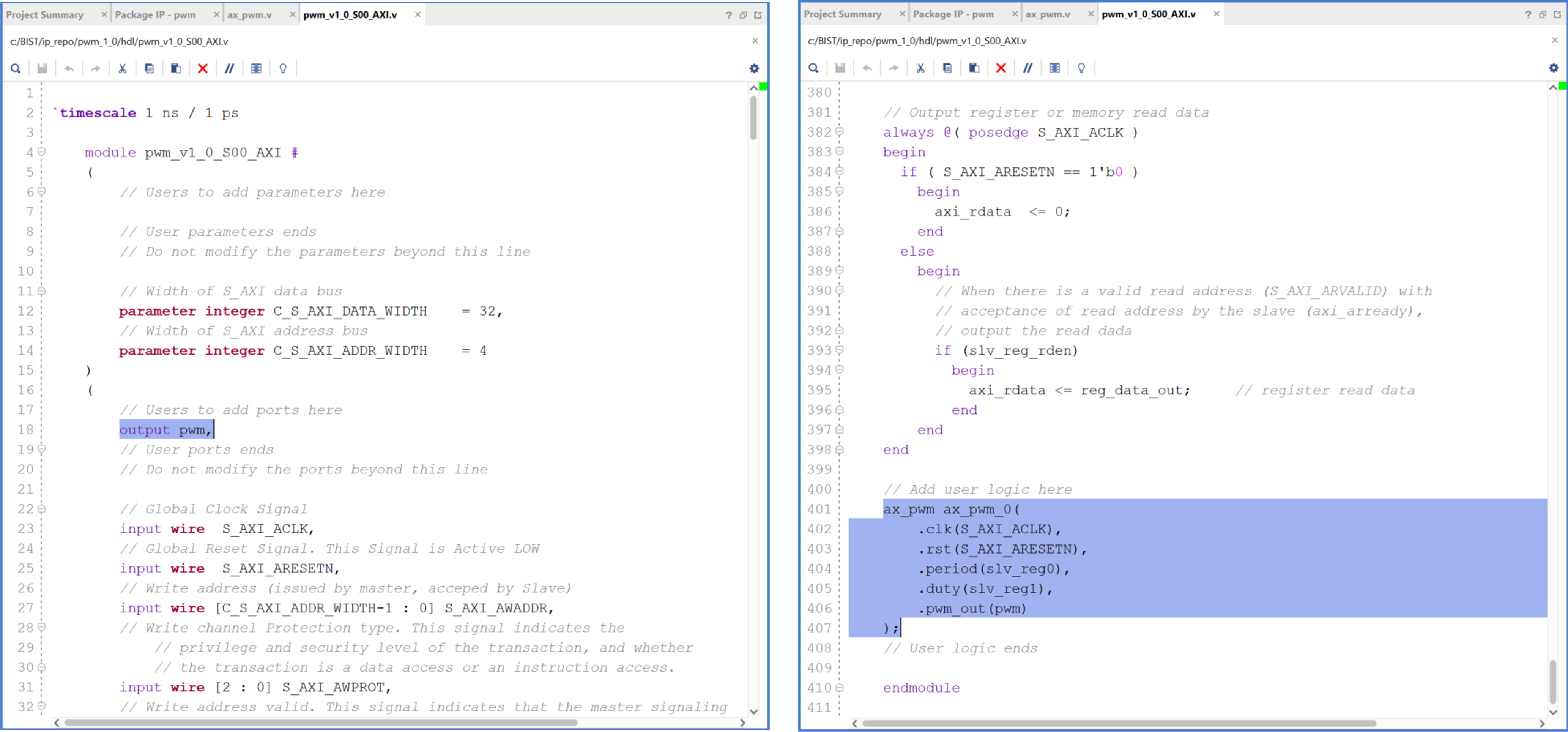Open Package IP - pwm tab in right pane
The image size is (1568, 732).
(953, 14)
